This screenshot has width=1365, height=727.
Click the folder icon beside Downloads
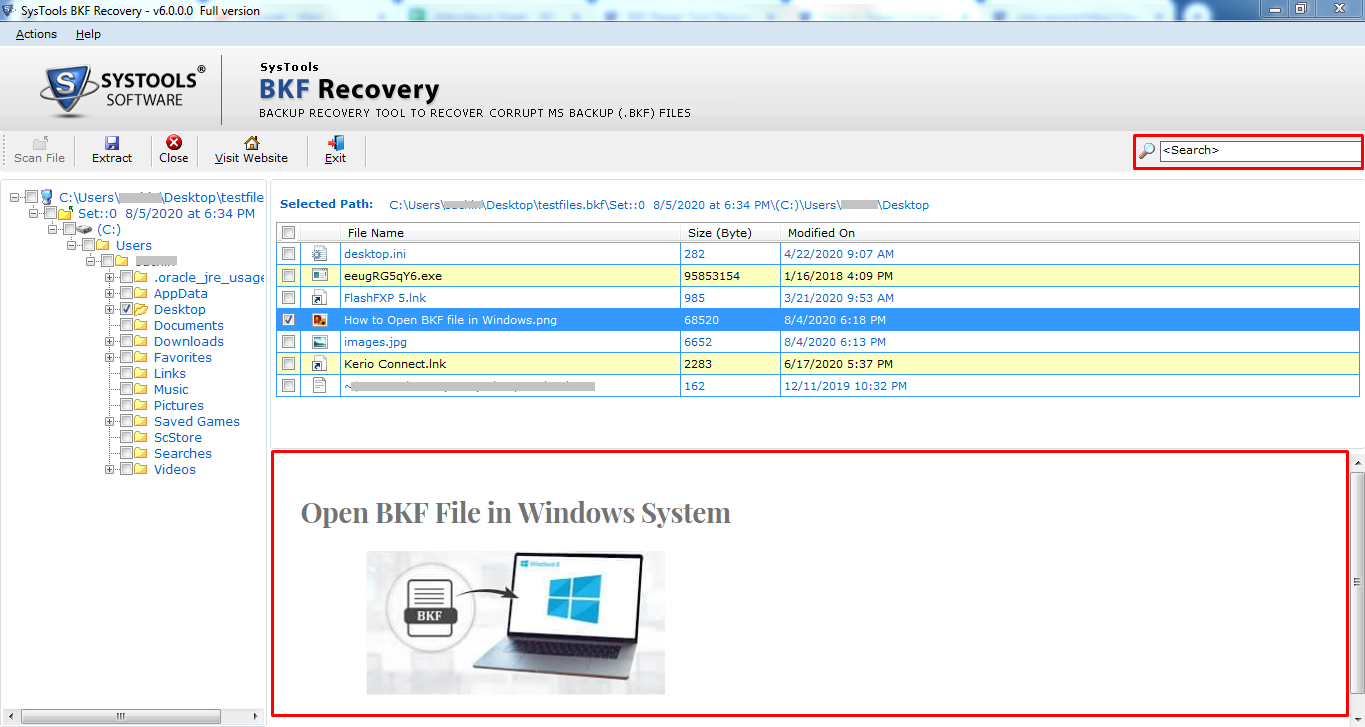pos(142,341)
